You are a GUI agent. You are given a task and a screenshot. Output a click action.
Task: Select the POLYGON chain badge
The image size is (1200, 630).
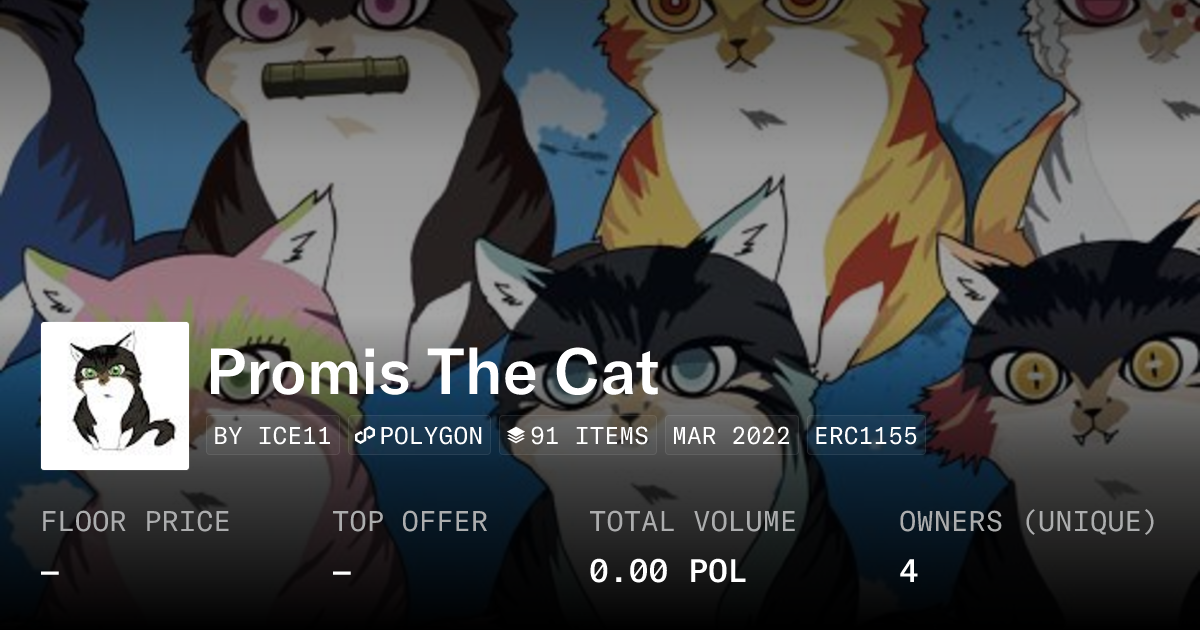419,436
